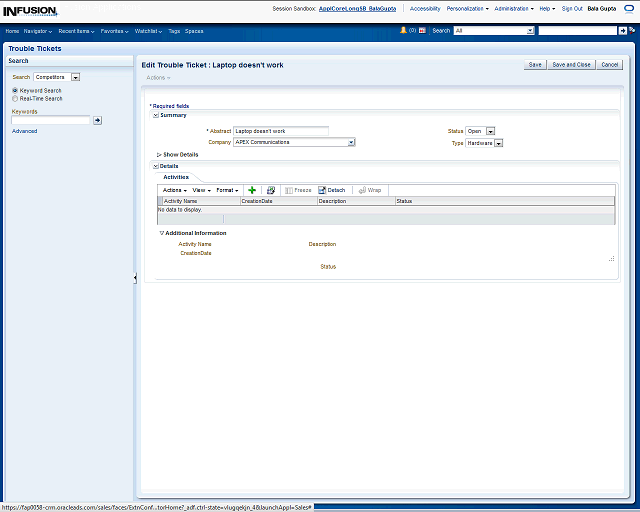
Task: Select the Keyword Search radio button
Action: pyautogui.click(x=15, y=91)
